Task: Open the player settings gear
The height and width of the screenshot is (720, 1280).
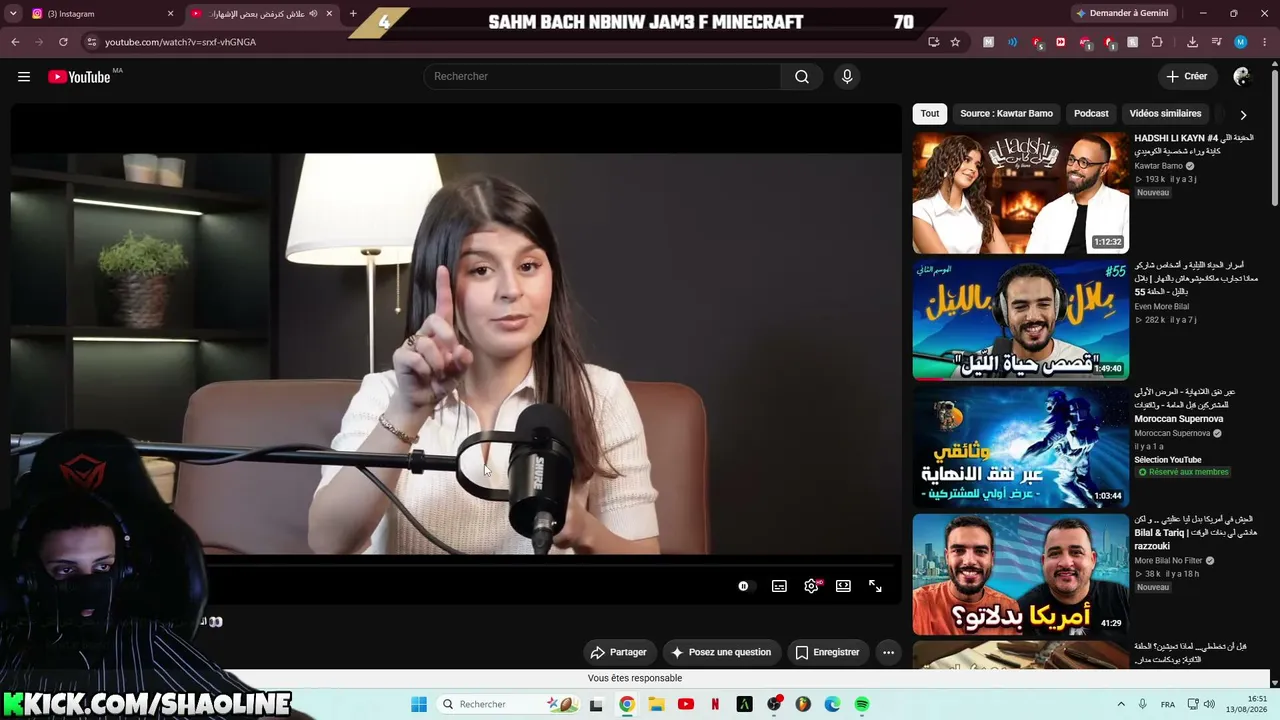Action: [811, 586]
